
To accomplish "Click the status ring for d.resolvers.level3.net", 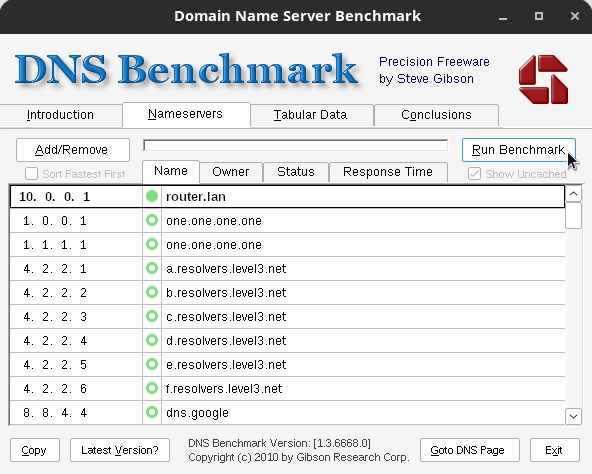I will point(152,340).
